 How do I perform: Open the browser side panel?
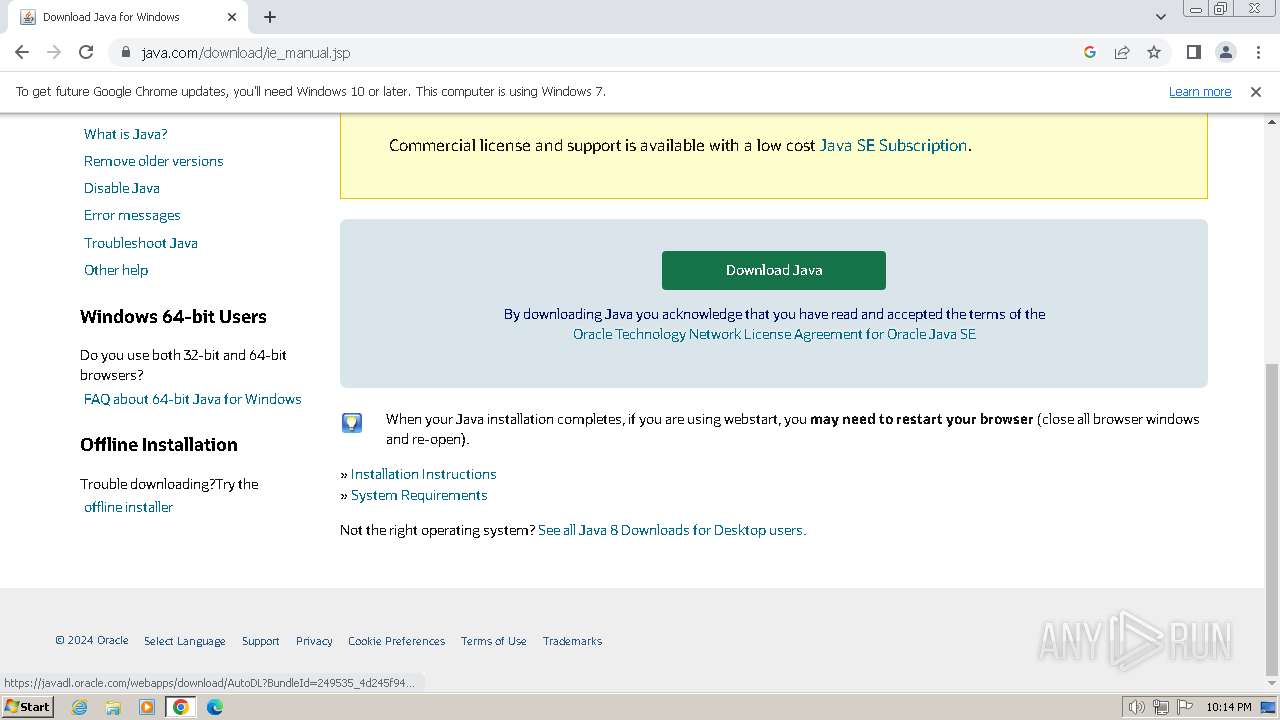point(1193,52)
